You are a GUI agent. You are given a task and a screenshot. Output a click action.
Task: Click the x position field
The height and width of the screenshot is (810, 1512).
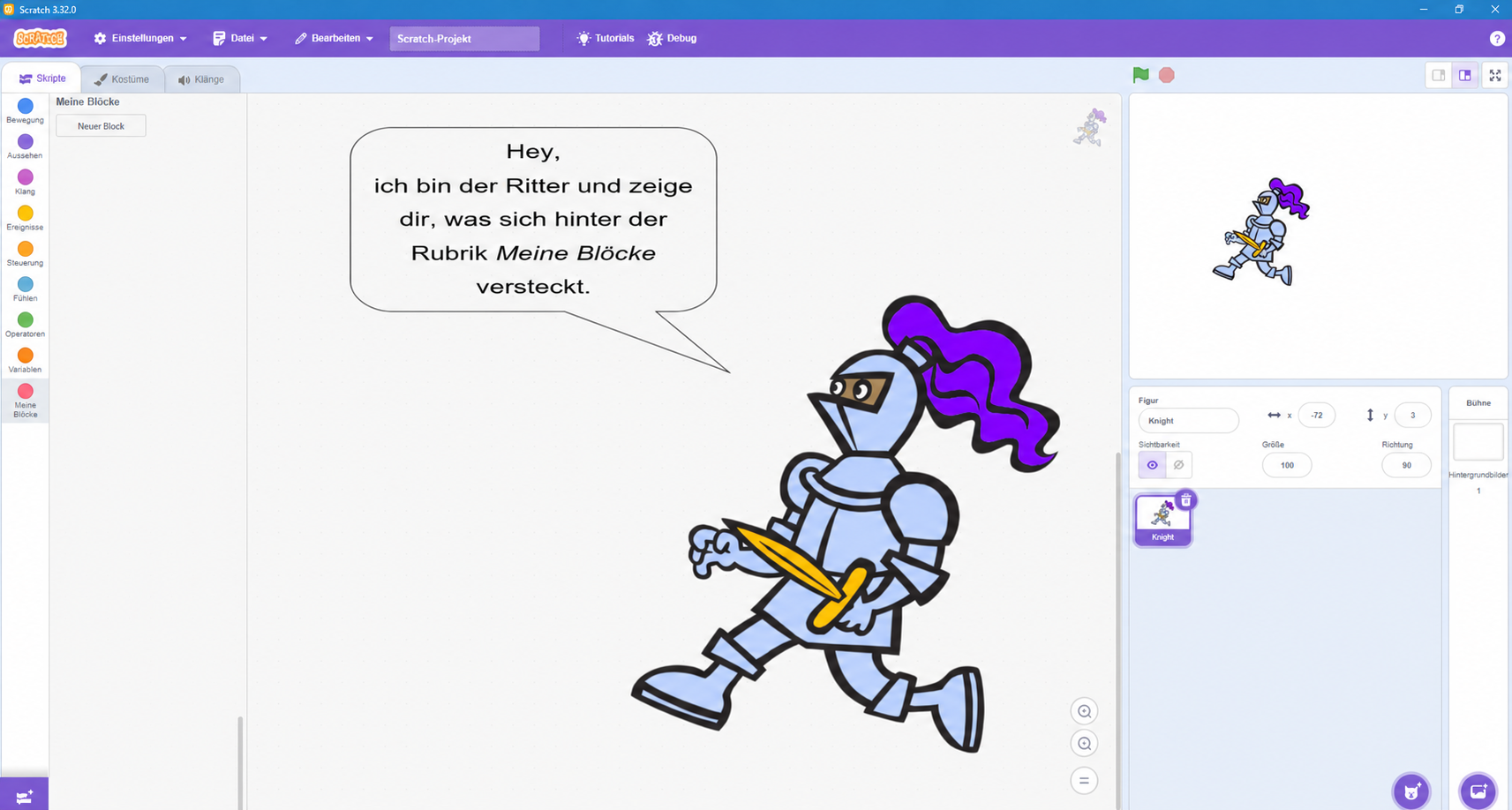(1316, 416)
